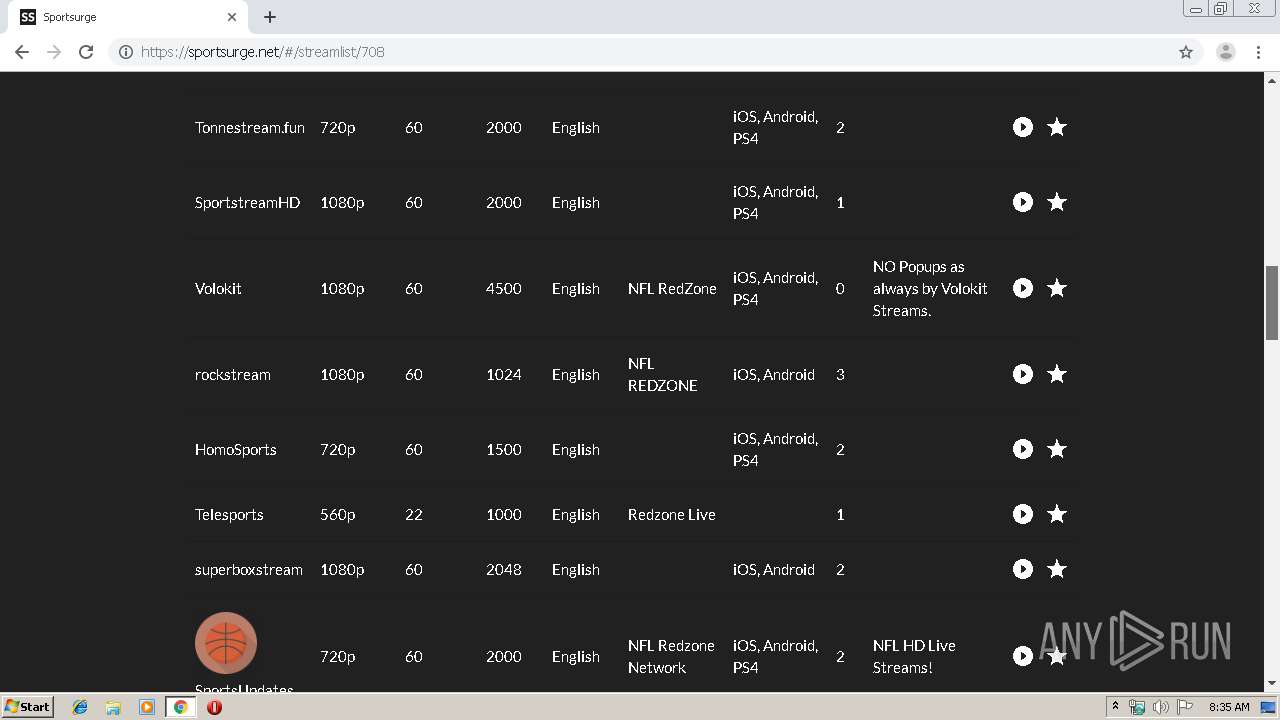Click the superboxstream stream name
The height and width of the screenshot is (720, 1280).
pyautogui.click(x=249, y=570)
